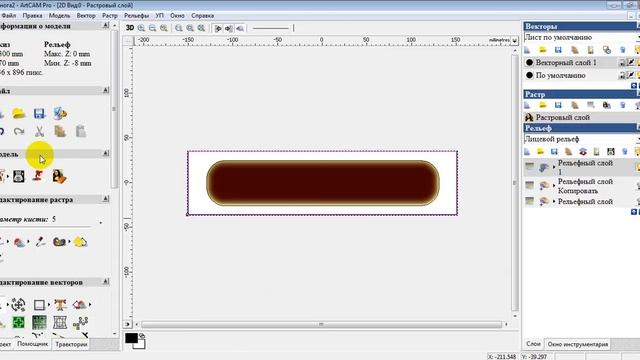Viewport: 640px width, 360px height.
Task: Select the yellow paint bucket raster tool
Action: tap(80, 242)
